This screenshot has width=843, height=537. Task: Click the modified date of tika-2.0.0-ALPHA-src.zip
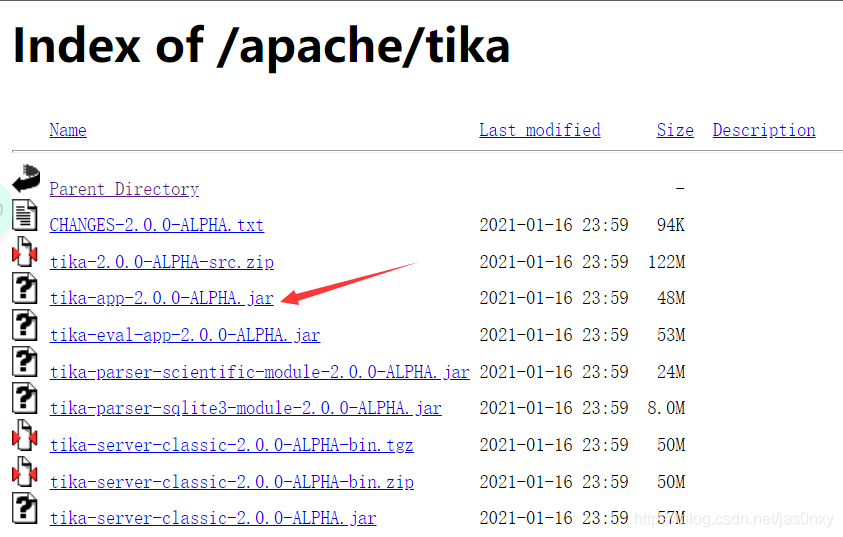tap(554, 262)
